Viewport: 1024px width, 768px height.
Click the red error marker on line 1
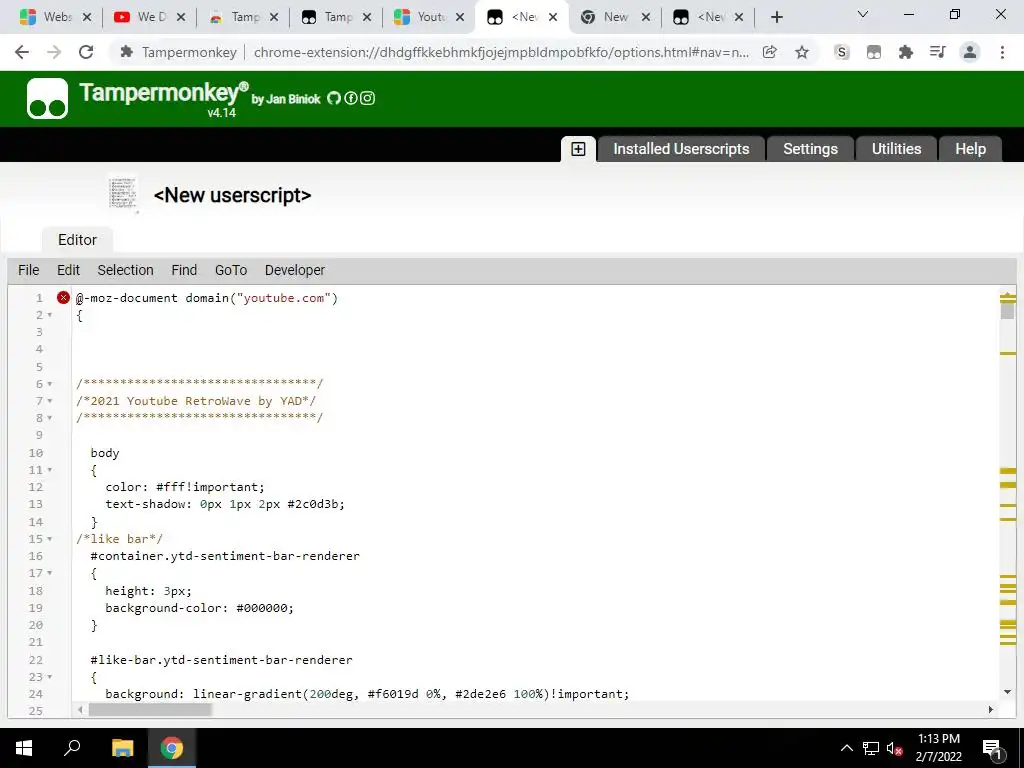(x=63, y=298)
